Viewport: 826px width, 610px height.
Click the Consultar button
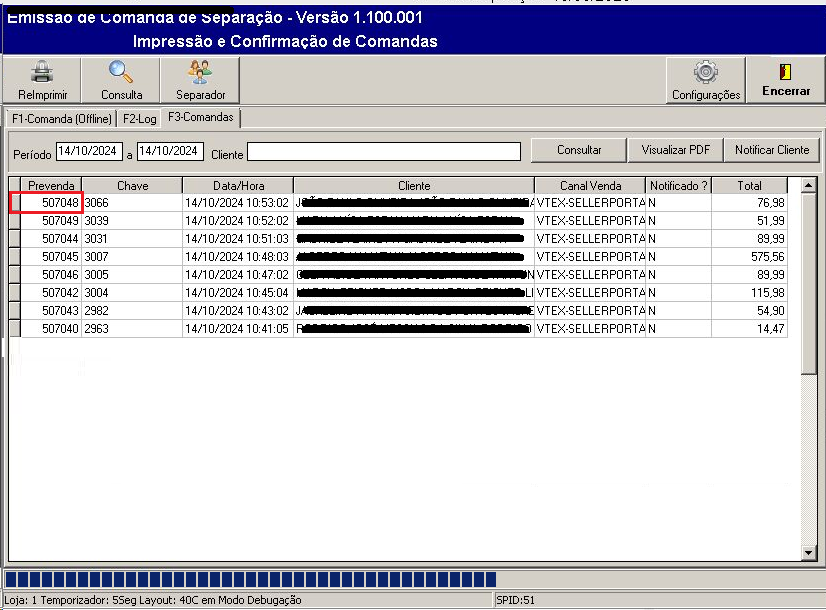(x=579, y=150)
